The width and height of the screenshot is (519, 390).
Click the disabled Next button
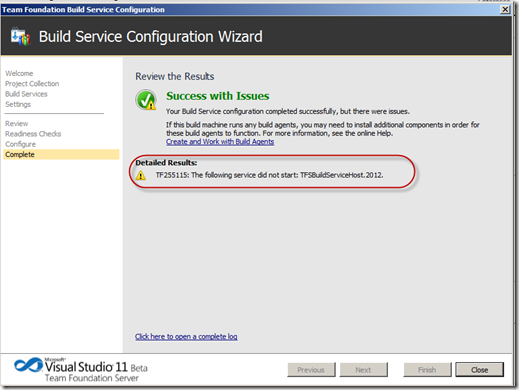tap(363, 370)
